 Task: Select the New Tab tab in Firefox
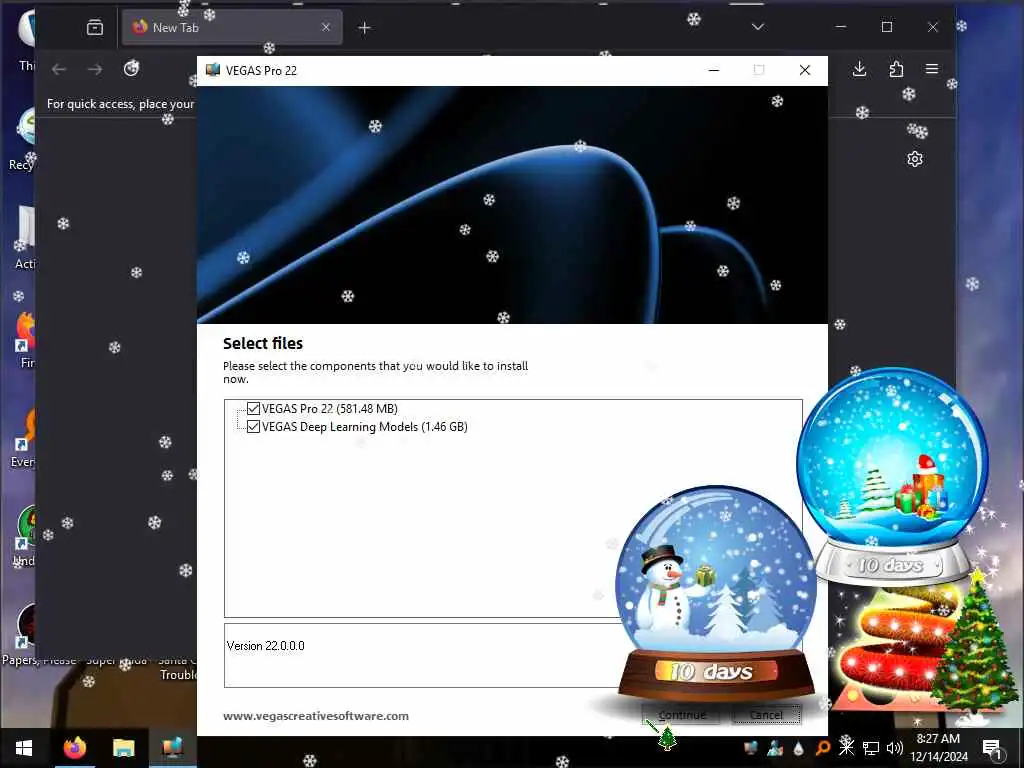232,27
